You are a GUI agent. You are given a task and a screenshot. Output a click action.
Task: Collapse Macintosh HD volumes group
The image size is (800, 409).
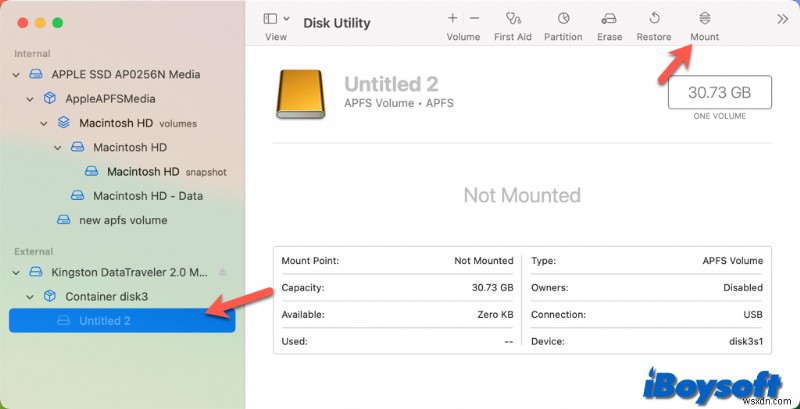(x=44, y=123)
